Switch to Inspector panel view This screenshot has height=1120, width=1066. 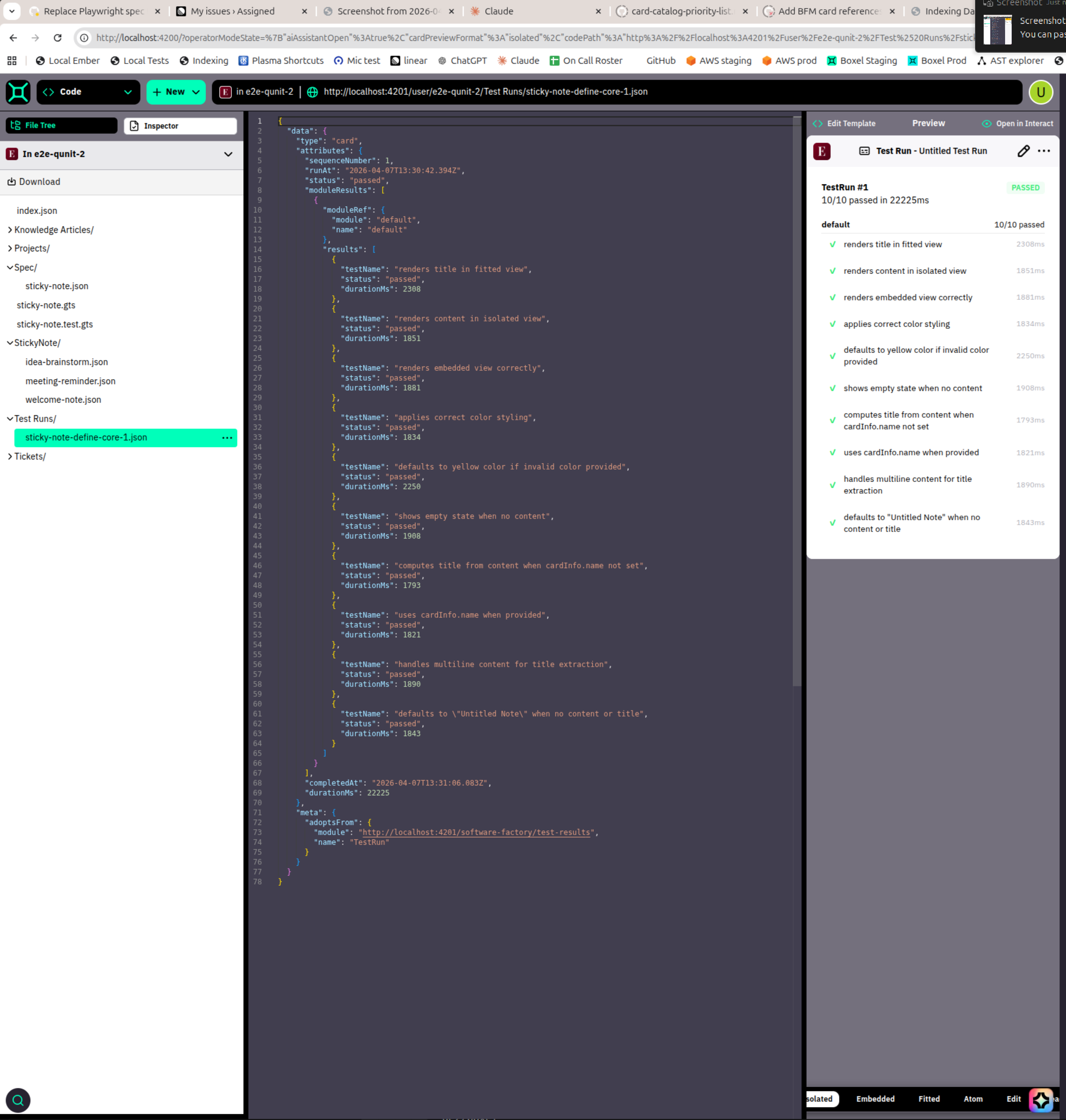180,126
